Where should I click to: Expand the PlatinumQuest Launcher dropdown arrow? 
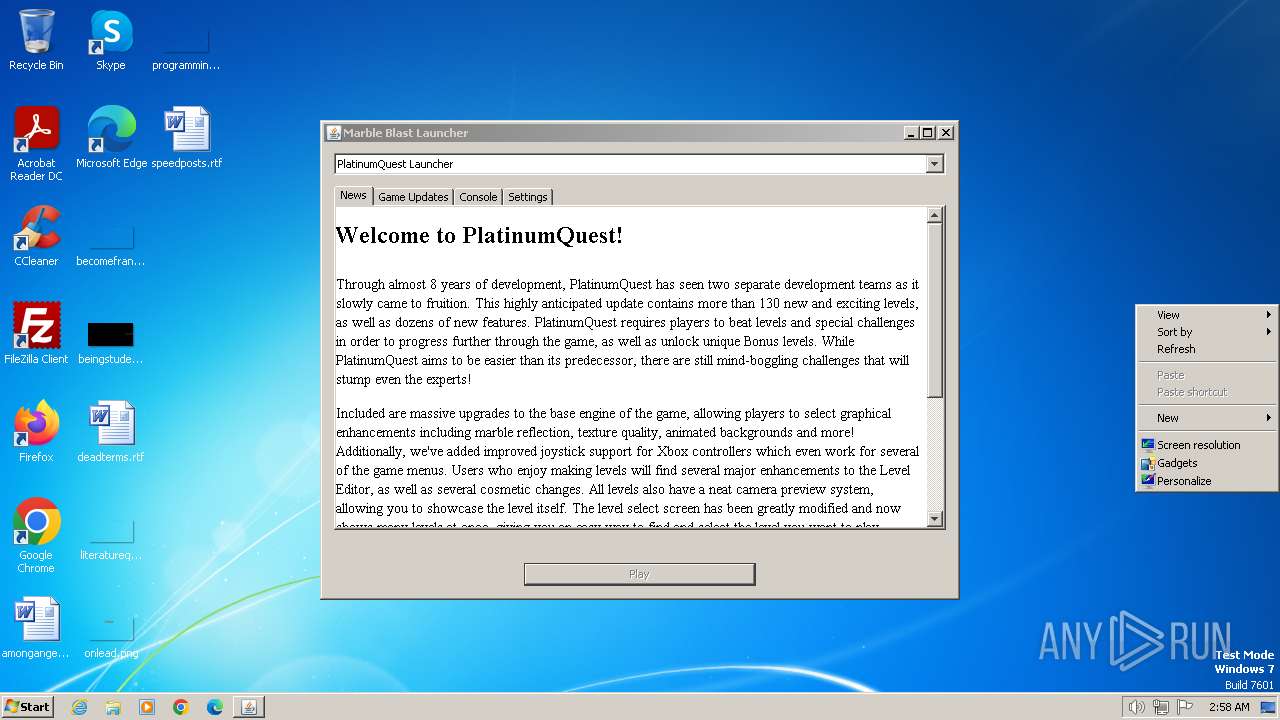click(x=935, y=164)
